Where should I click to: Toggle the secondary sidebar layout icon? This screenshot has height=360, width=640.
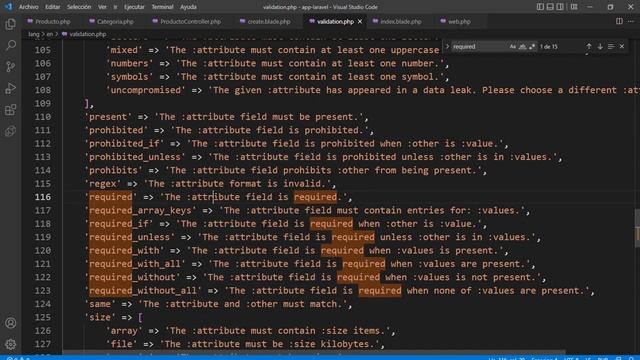[560, 7]
